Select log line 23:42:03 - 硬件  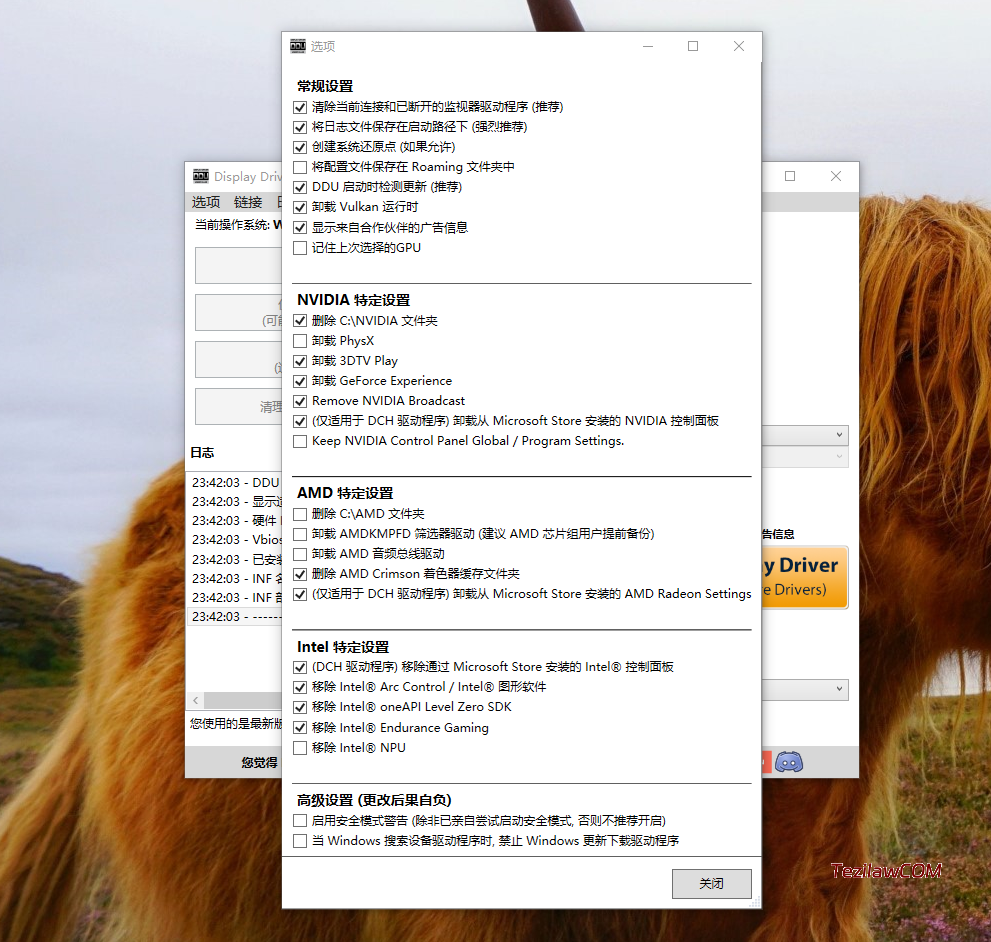[x=235, y=520]
